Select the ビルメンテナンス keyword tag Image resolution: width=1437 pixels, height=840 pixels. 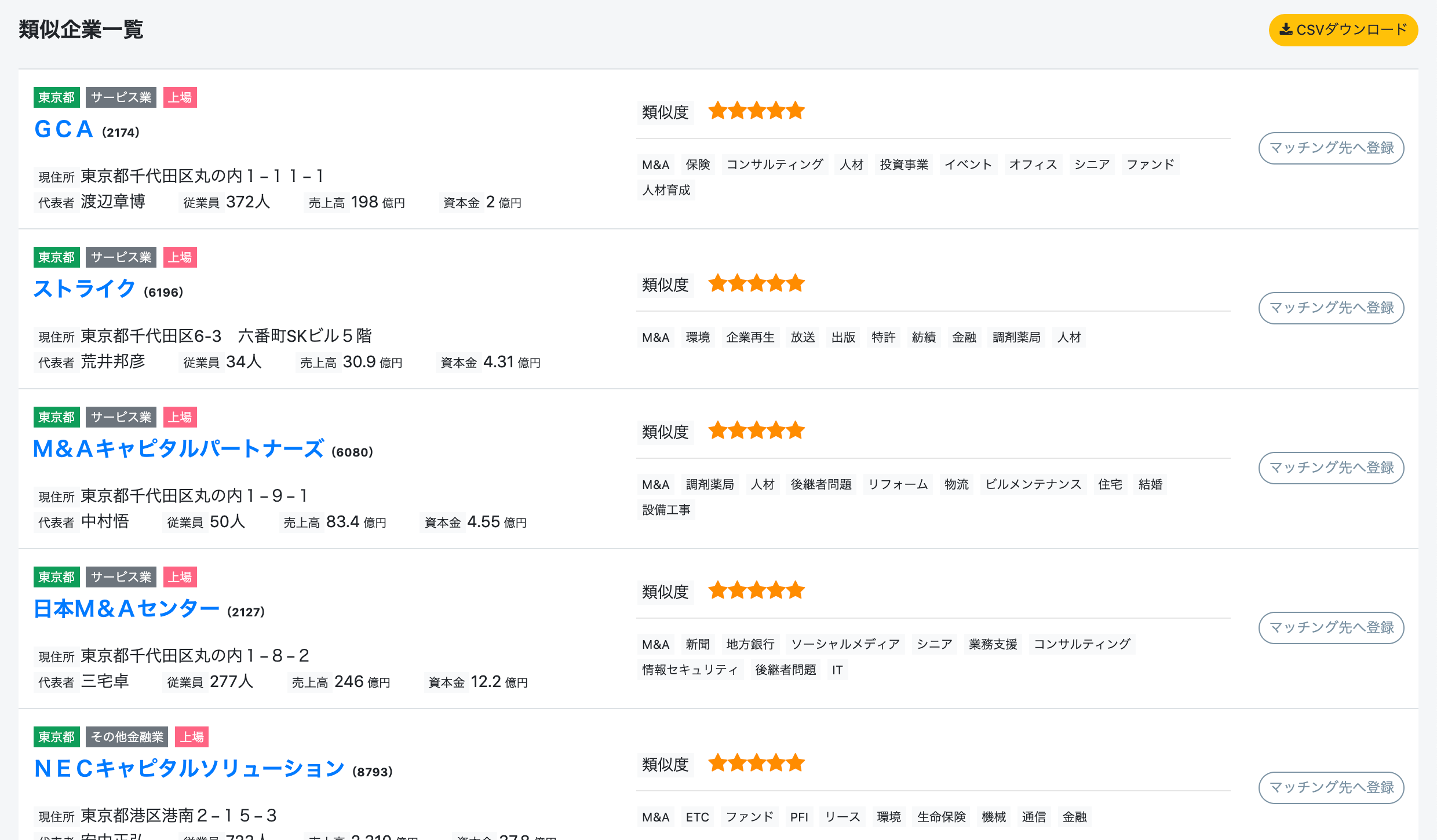(1033, 484)
